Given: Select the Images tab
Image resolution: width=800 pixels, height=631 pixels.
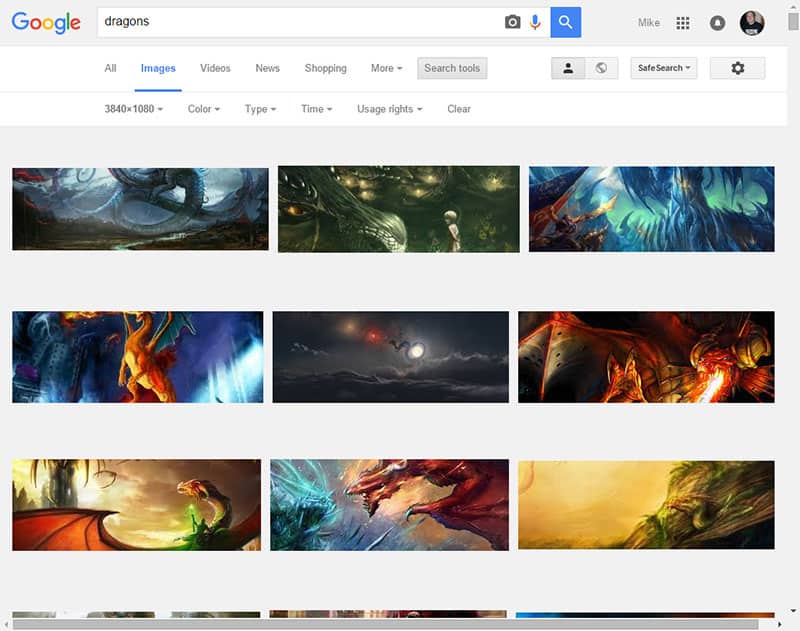Looking at the screenshot, I should 158,68.
